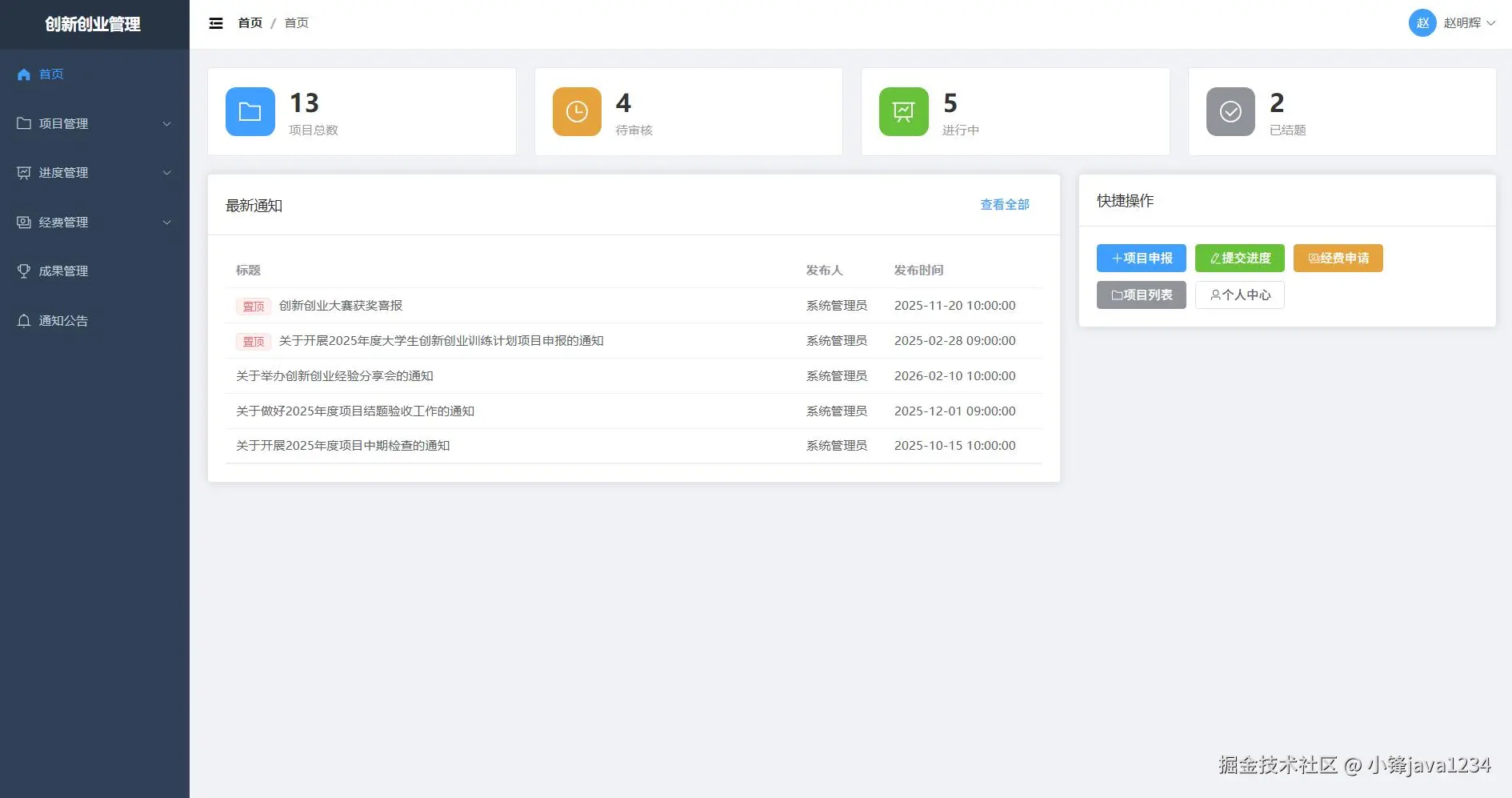
Task: Click the green 提交进度 button
Action: pyautogui.click(x=1240, y=259)
